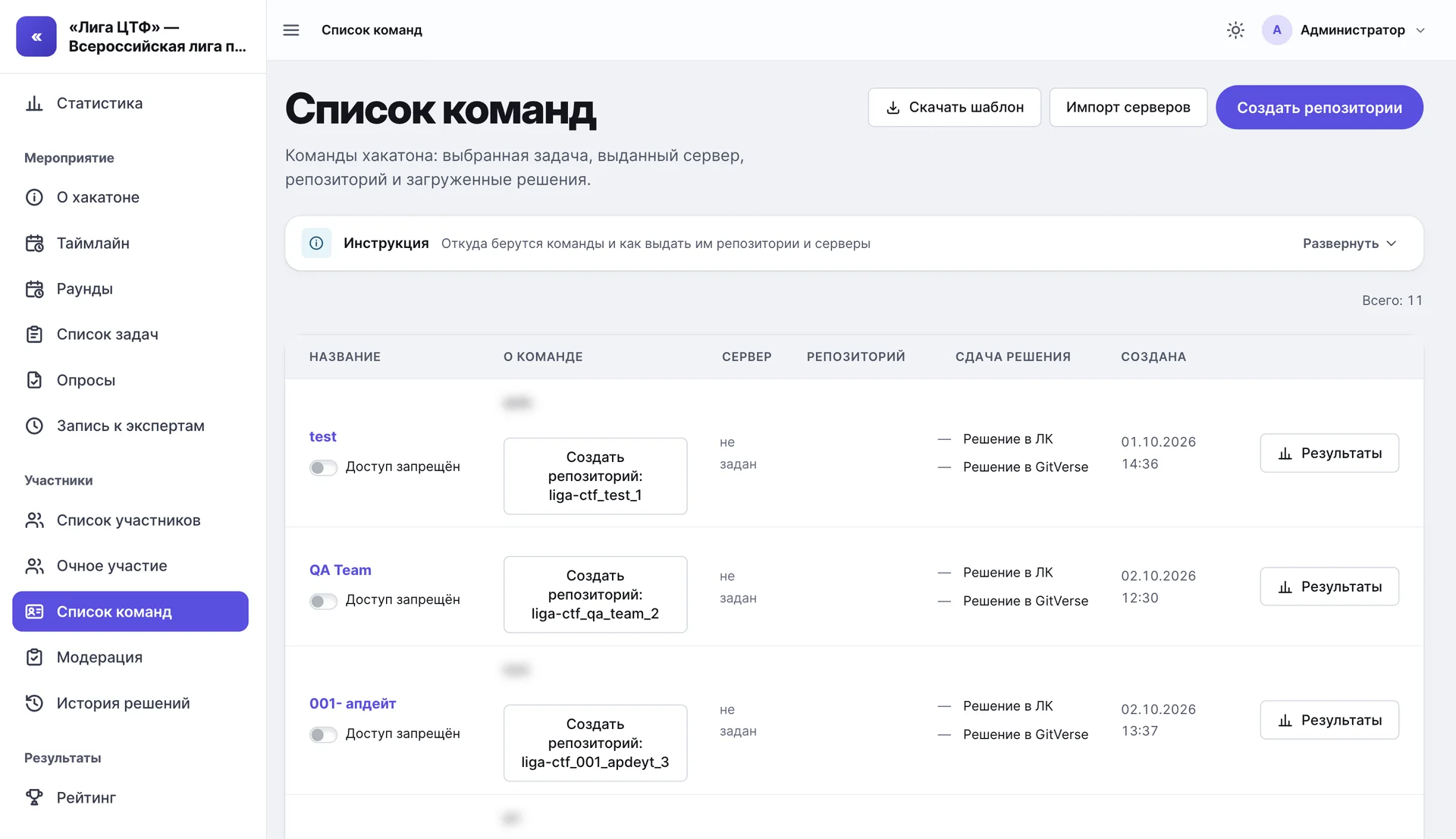Open Результаты for 001- апдейт team
The image size is (1456, 839).
(1329, 720)
